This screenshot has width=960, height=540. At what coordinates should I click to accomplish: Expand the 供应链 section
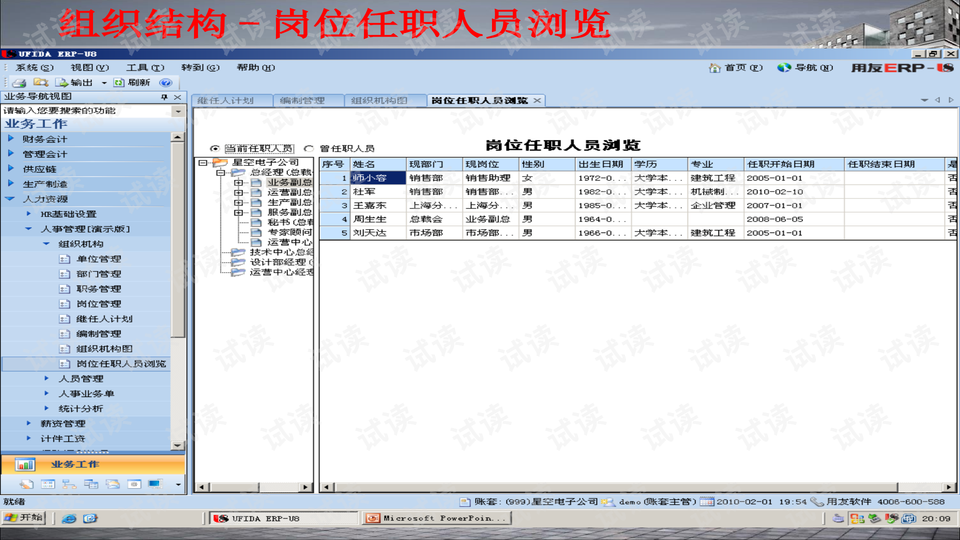(10, 168)
